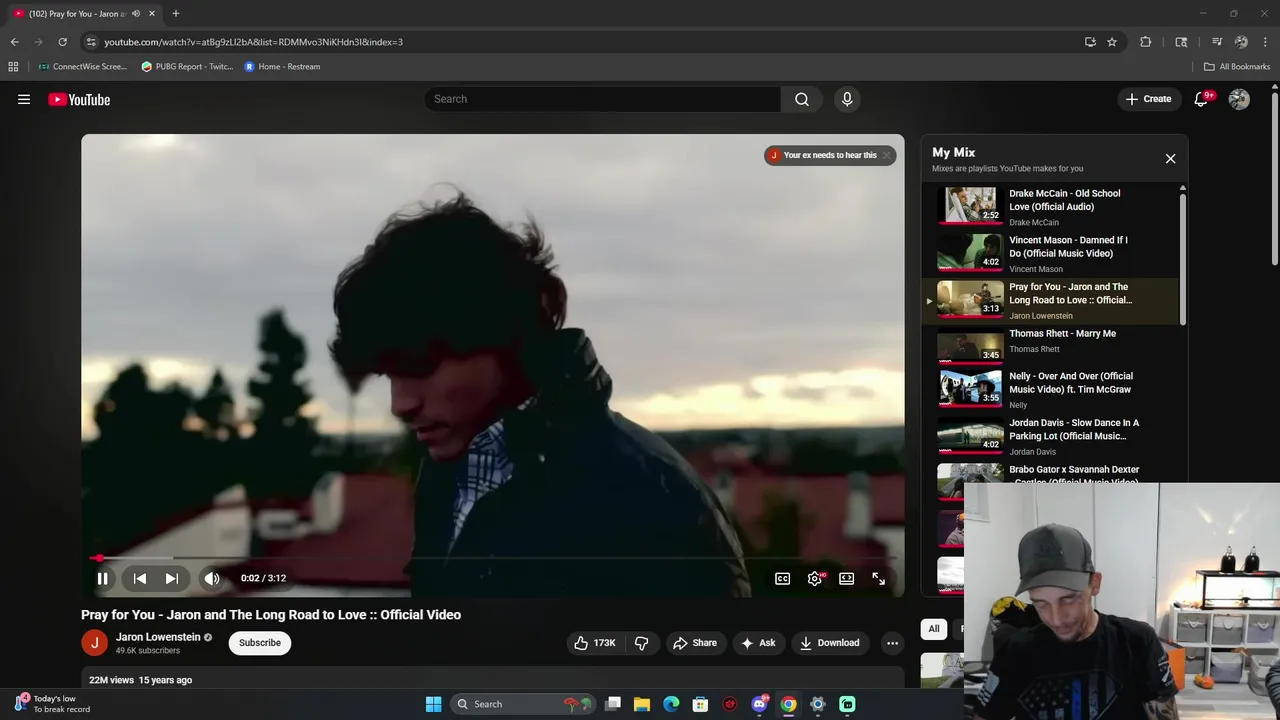Toggle closed captions on the player
1280x720 pixels.
click(782, 578)
